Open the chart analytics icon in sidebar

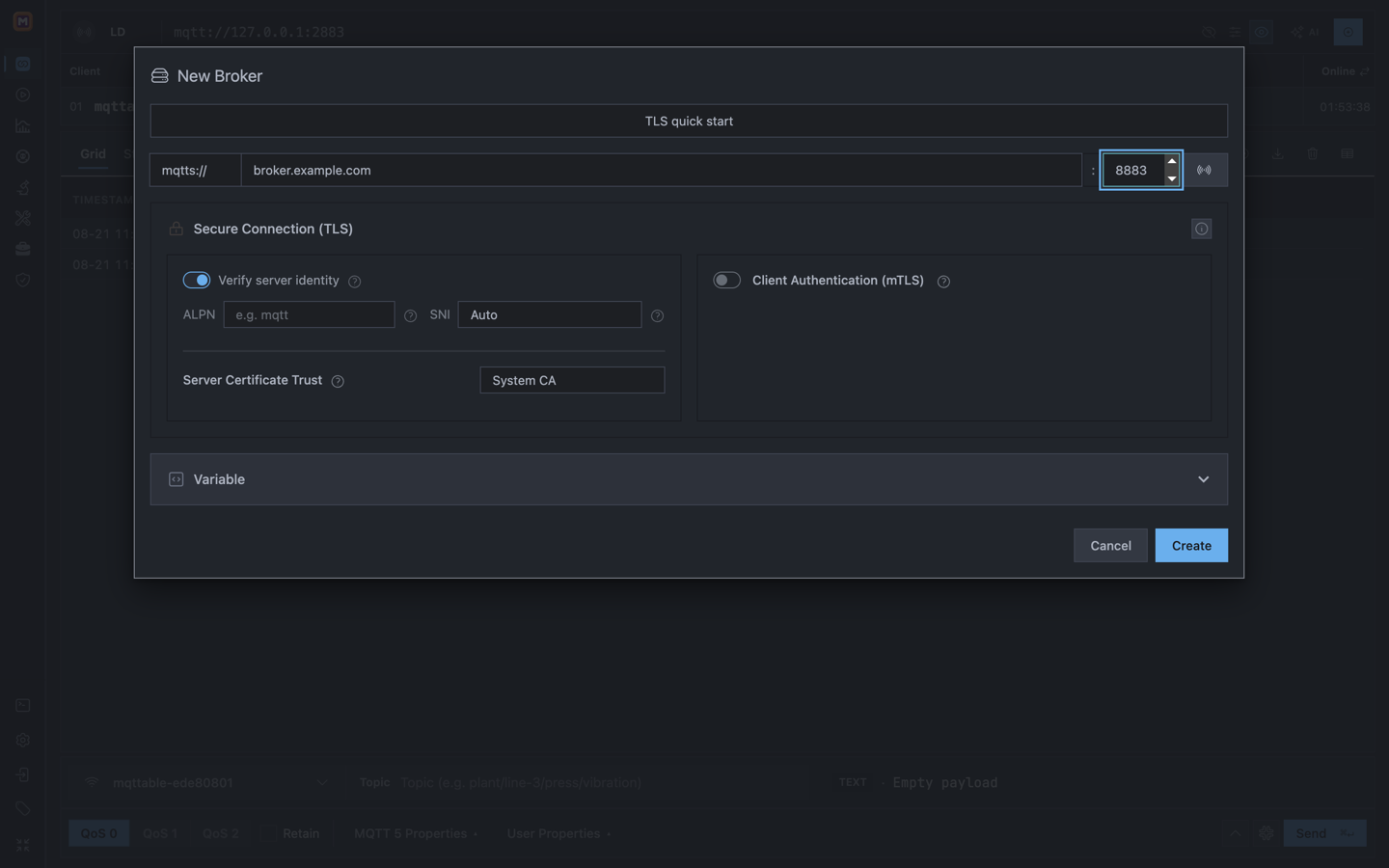point(22,125)
